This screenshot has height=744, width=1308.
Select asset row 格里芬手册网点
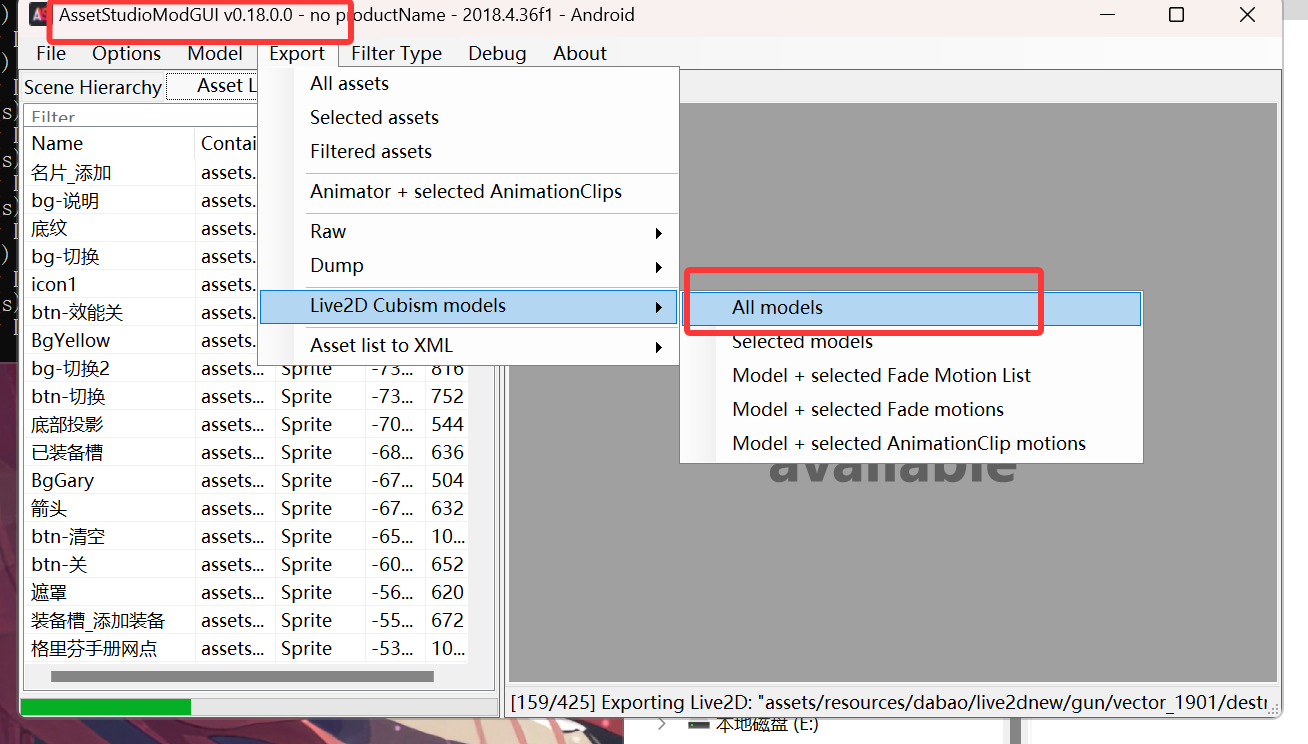coord(246,649)
